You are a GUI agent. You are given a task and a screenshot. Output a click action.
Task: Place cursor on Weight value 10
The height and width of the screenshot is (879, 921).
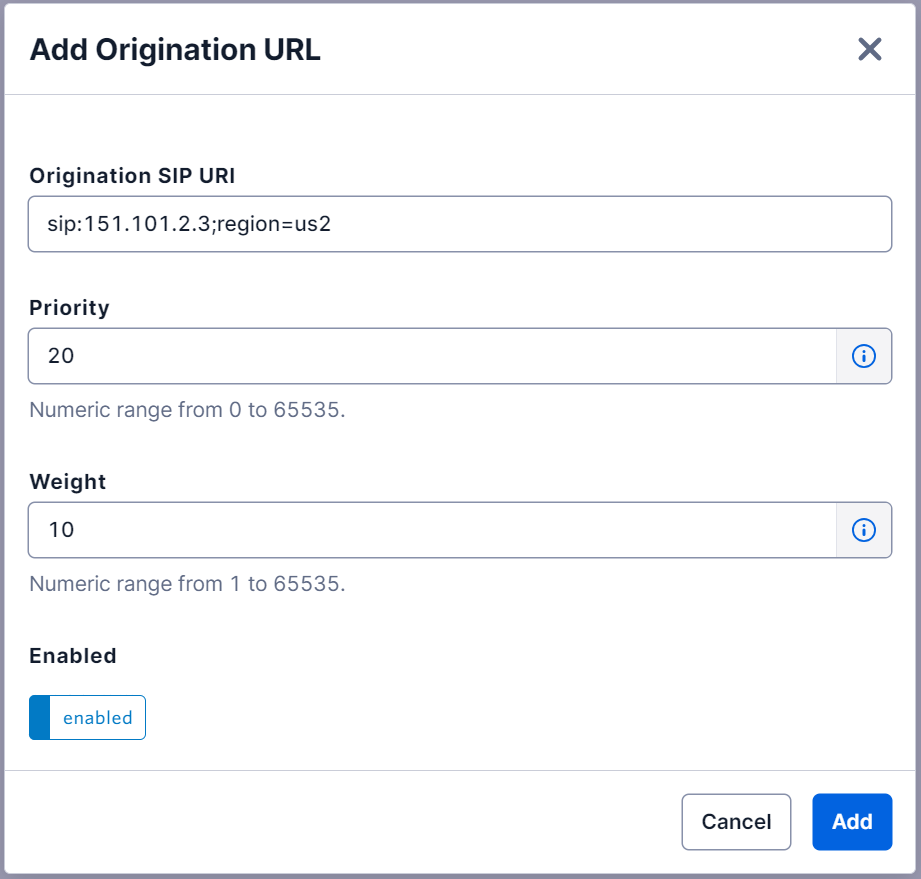[61, 530]
